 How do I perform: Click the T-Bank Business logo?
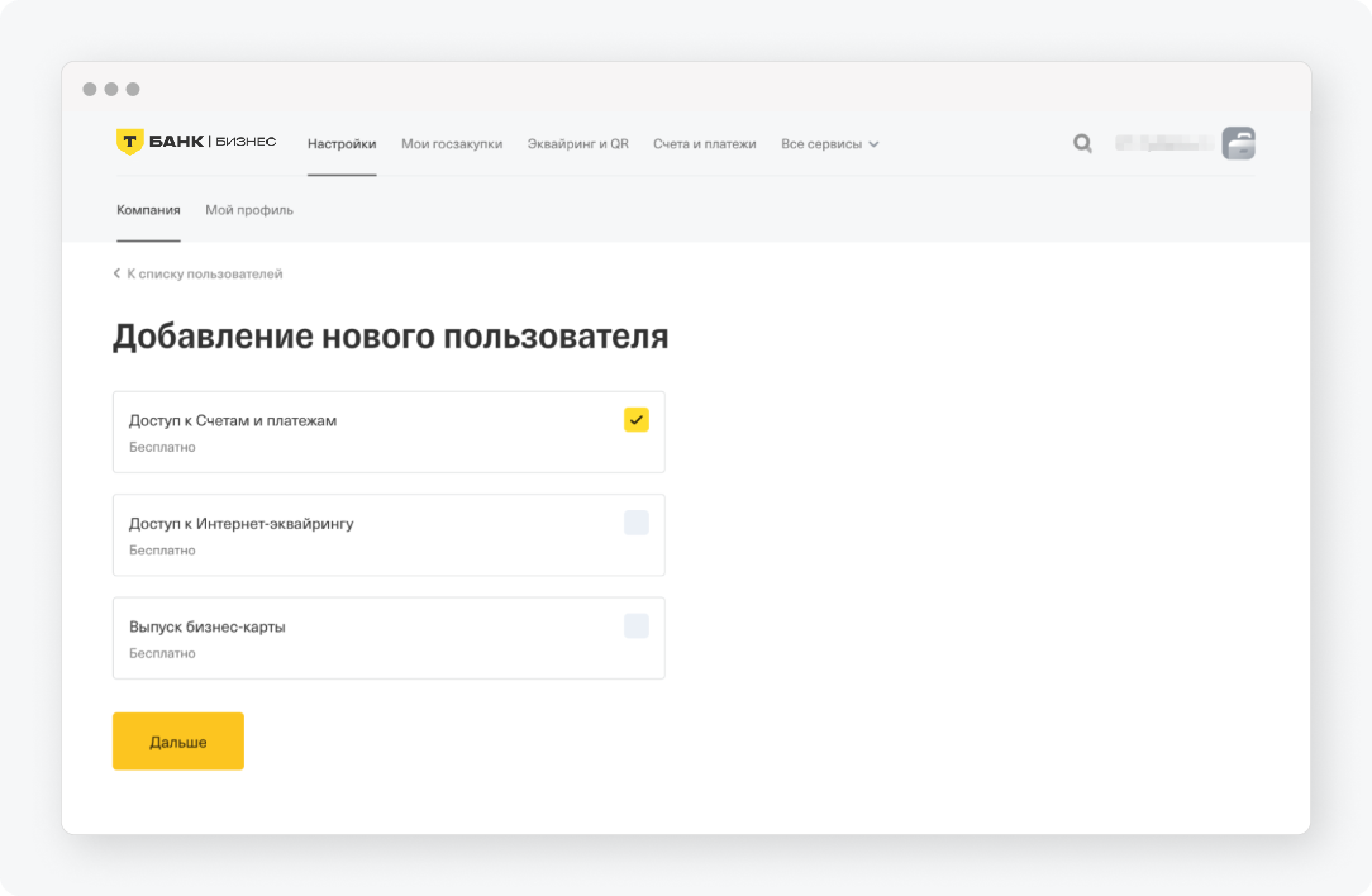196,142
